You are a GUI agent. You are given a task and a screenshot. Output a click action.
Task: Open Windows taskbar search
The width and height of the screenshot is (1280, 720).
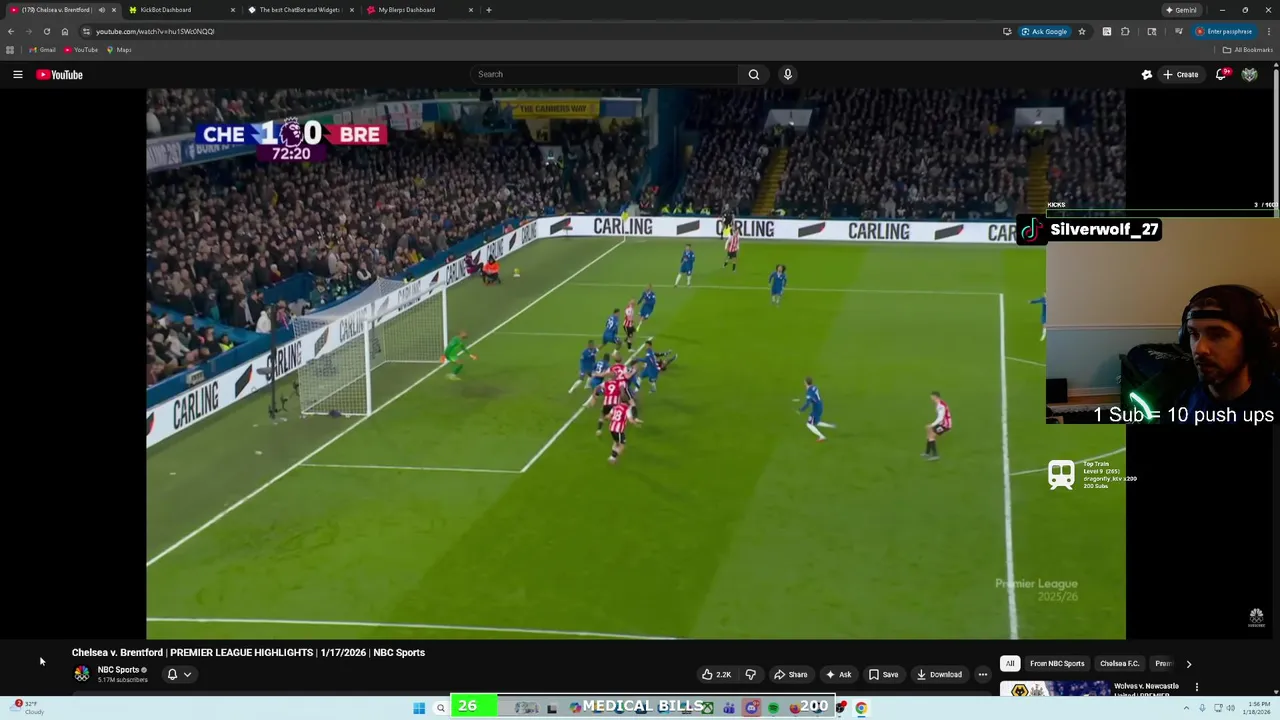pyautogui.click(x=440, y=708)
